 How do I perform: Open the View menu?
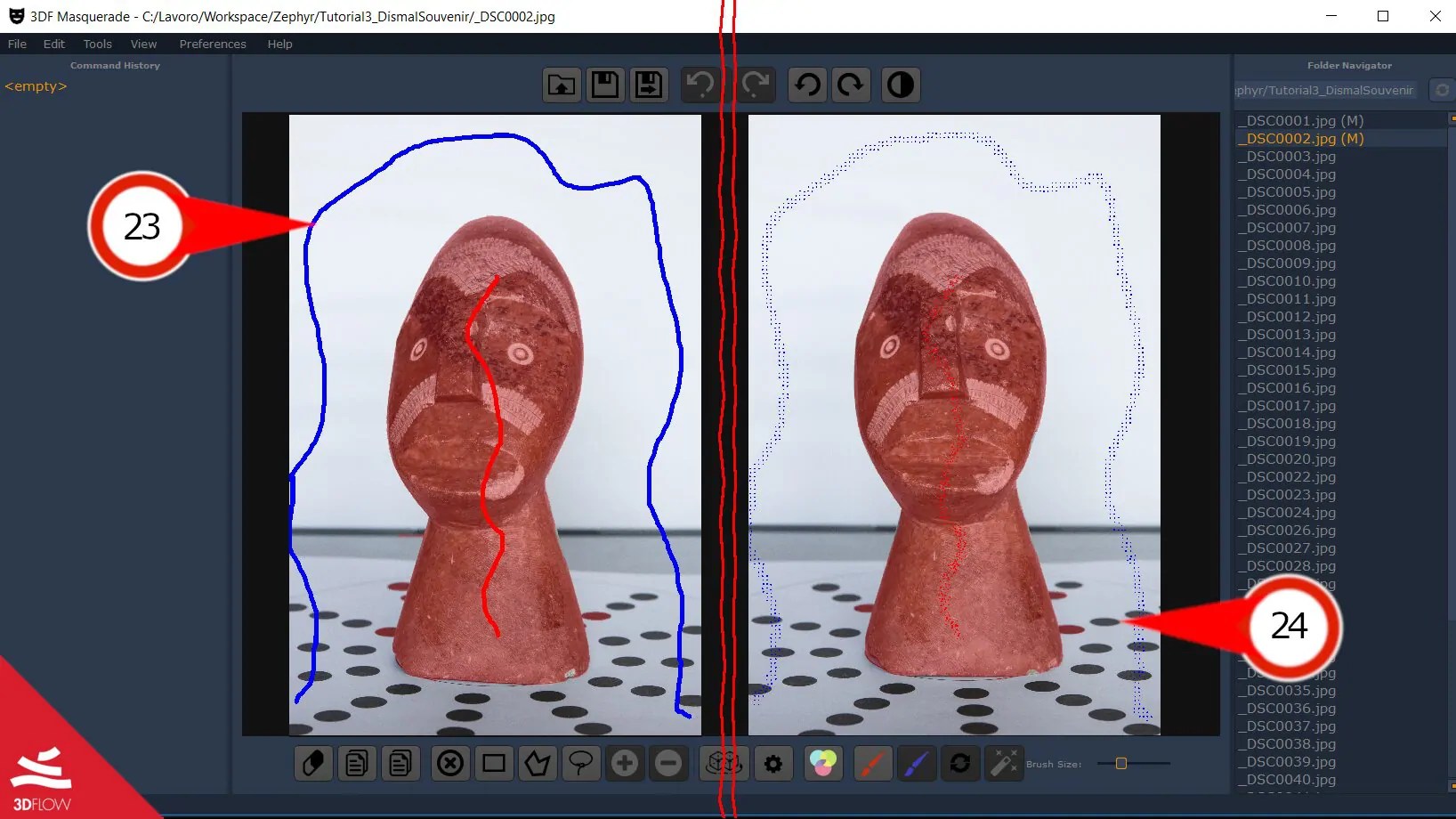pos(143,44)
